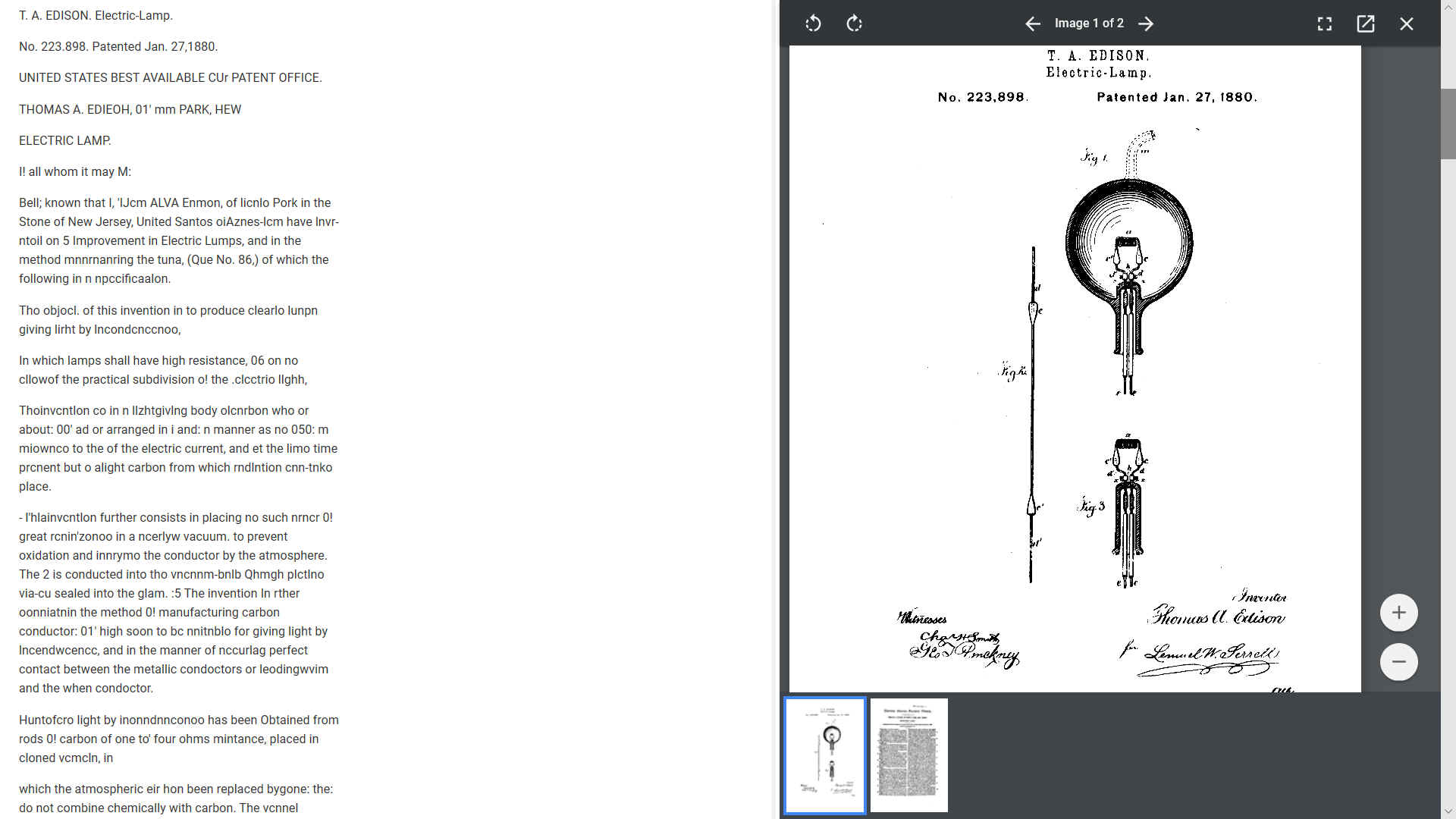
Task: Click the line 'UNITED STATES BEST AVAILABLE CUr PATENT OFFICE.'
Action: point(171,77)
